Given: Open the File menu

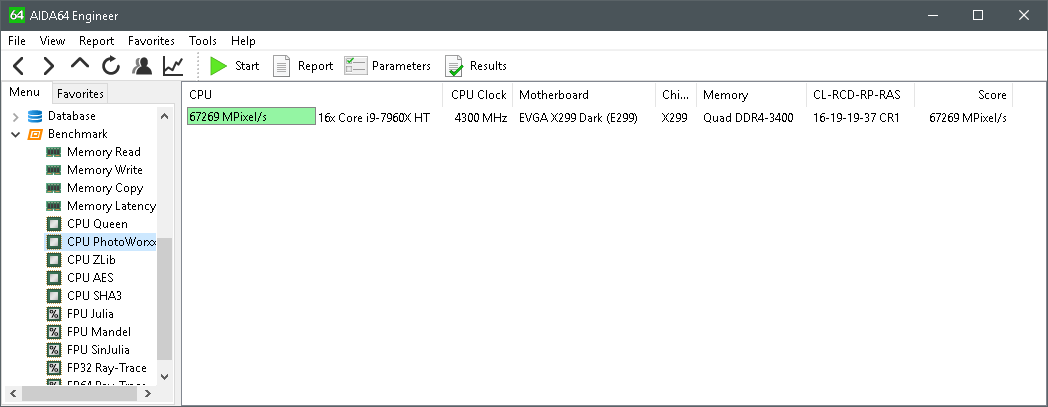Looking at the screenshot, I should (x=17, y=41).
